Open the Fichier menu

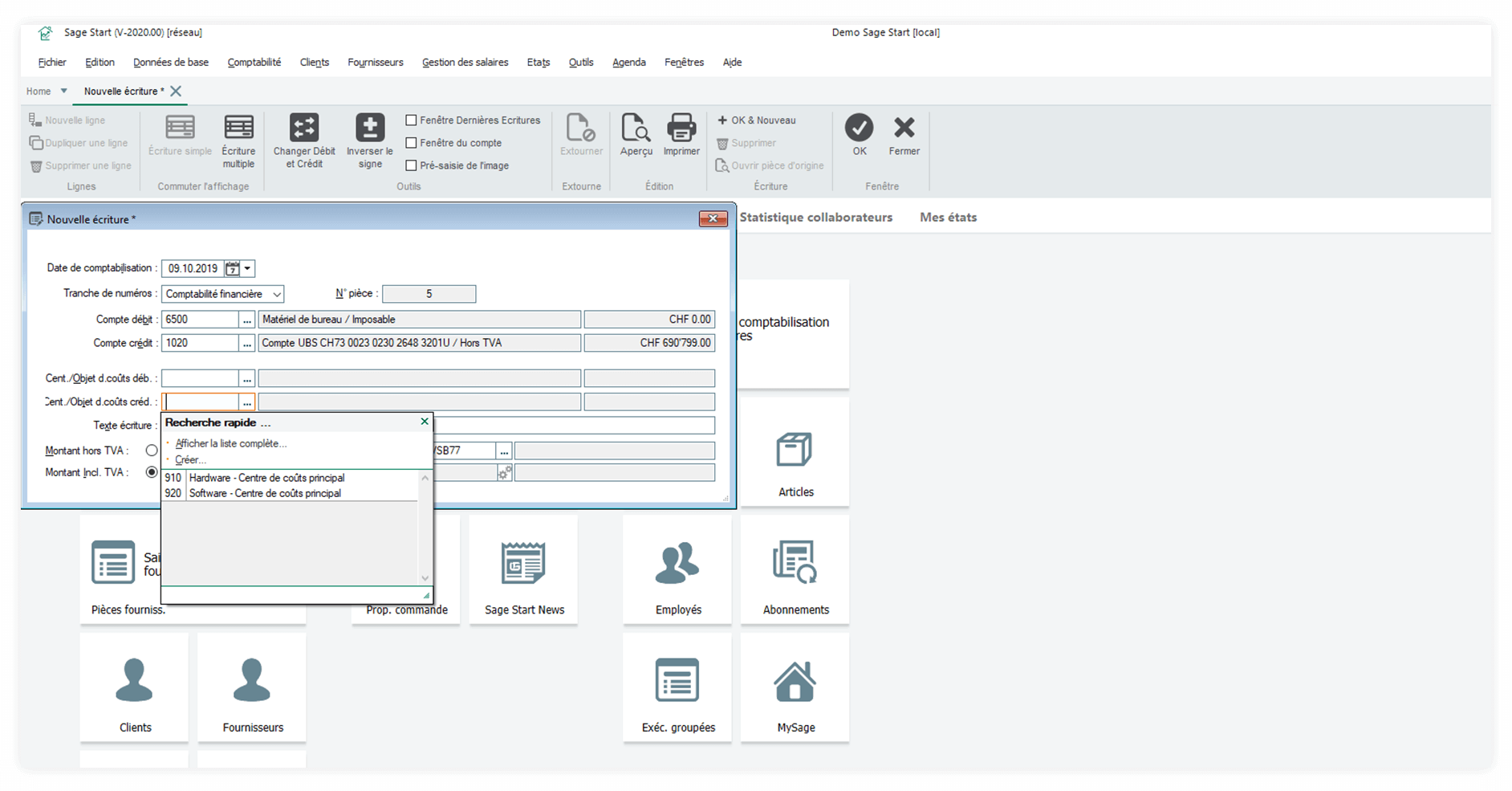click(x=52, y=62)
